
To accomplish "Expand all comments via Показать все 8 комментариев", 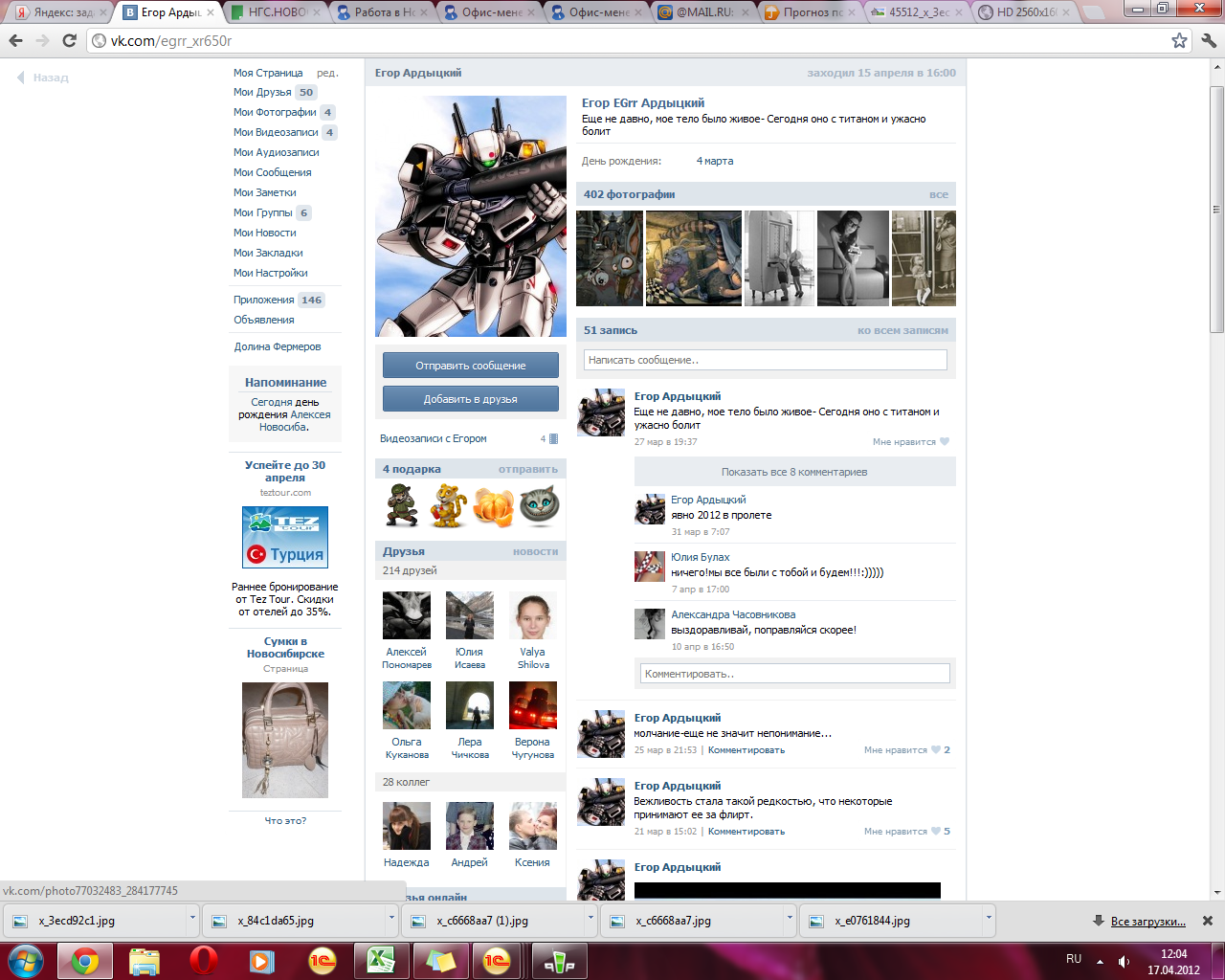I will 794,472.
